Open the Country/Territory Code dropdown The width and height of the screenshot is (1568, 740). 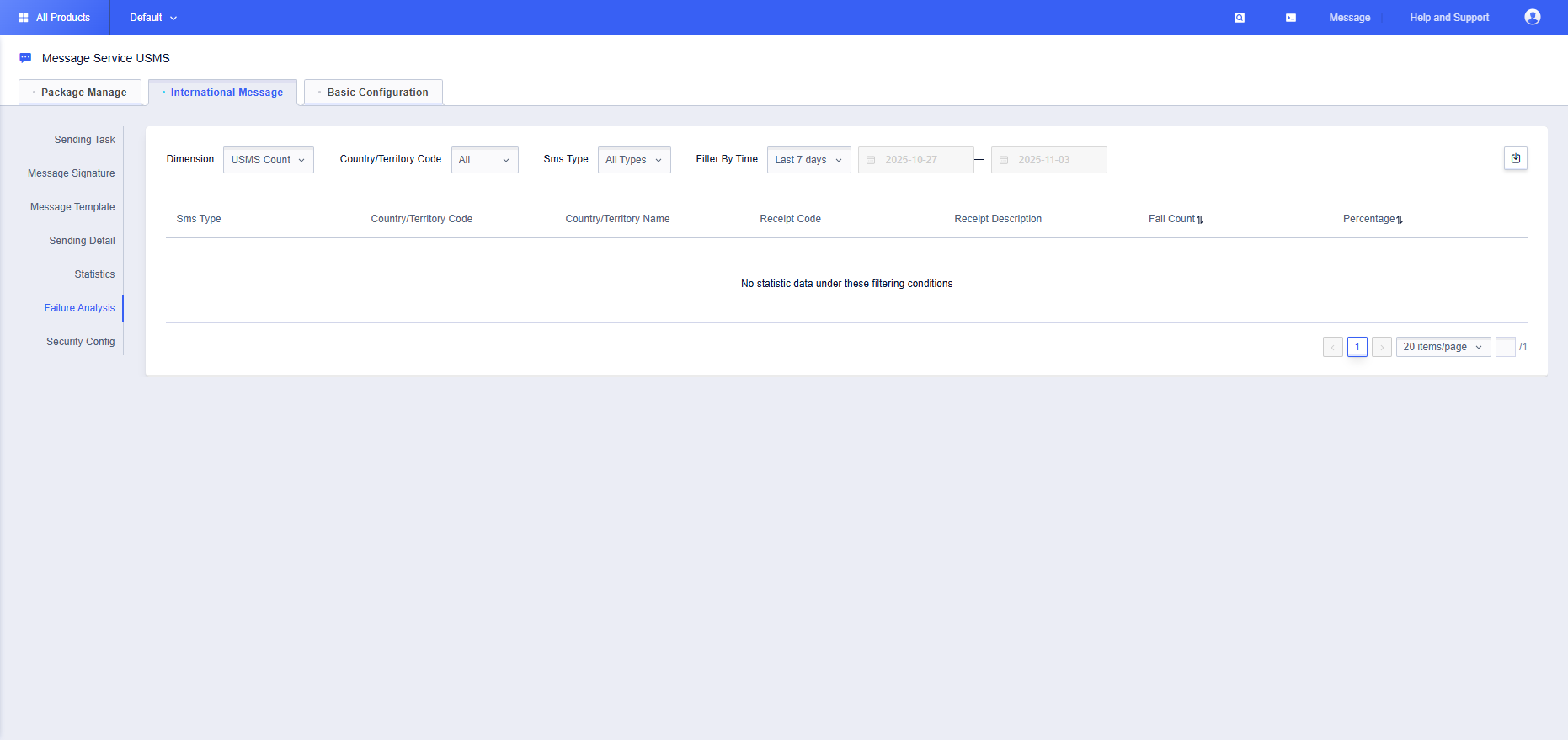[484, 160]
